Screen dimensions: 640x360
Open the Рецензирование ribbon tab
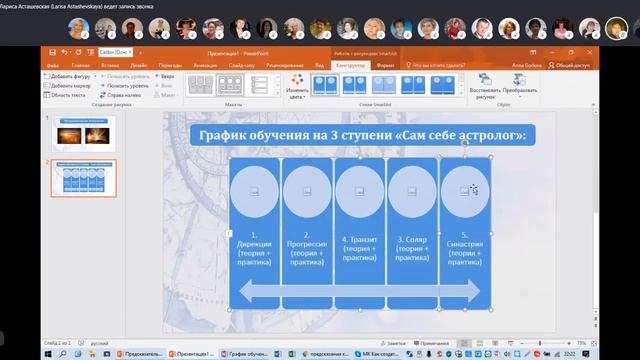tap(284, 65)
